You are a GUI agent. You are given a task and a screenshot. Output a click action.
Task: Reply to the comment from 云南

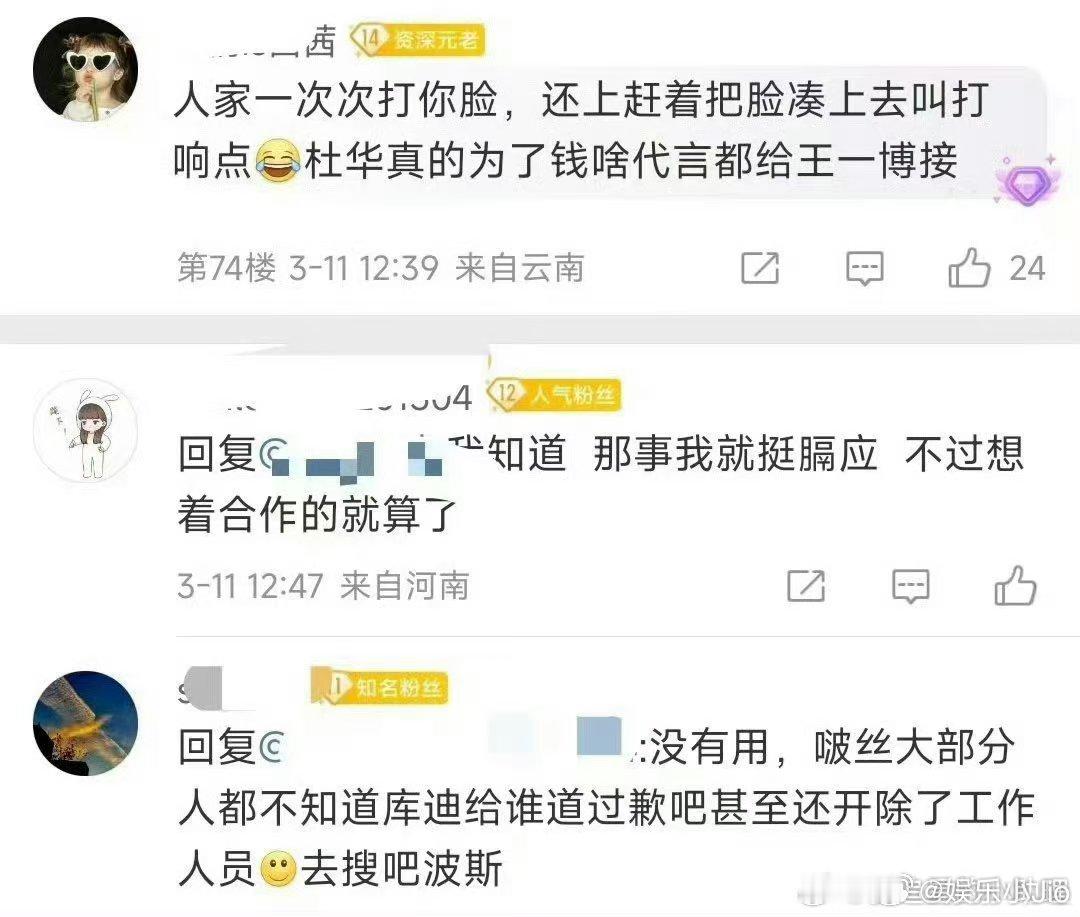[x=864, y=268]
